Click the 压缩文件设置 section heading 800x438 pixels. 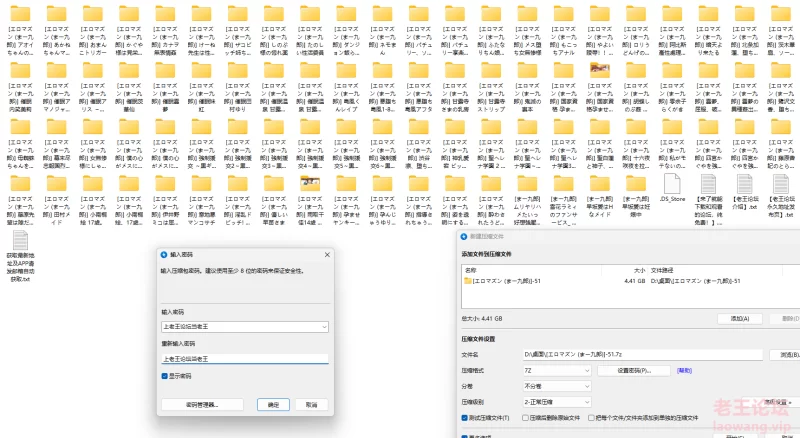coord(478,339)
